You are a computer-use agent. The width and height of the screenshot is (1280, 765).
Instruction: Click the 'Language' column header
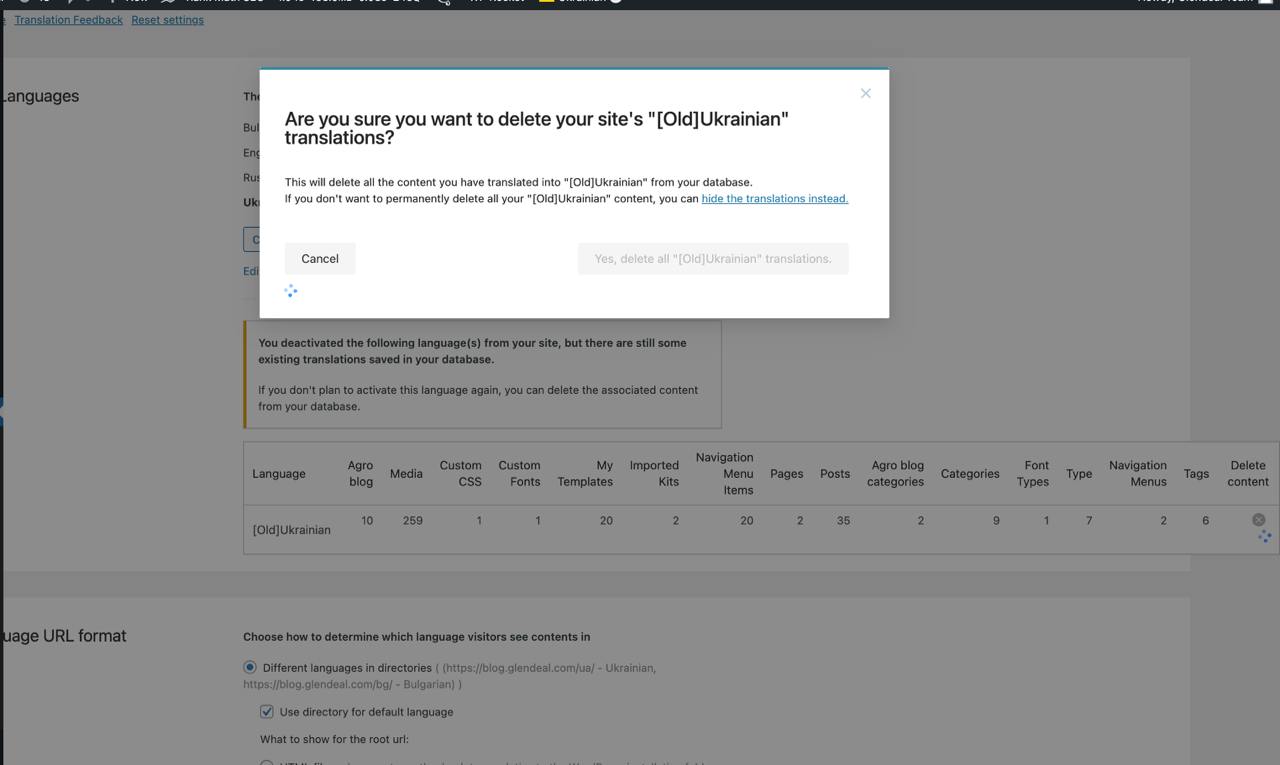(x=279, y=474)
